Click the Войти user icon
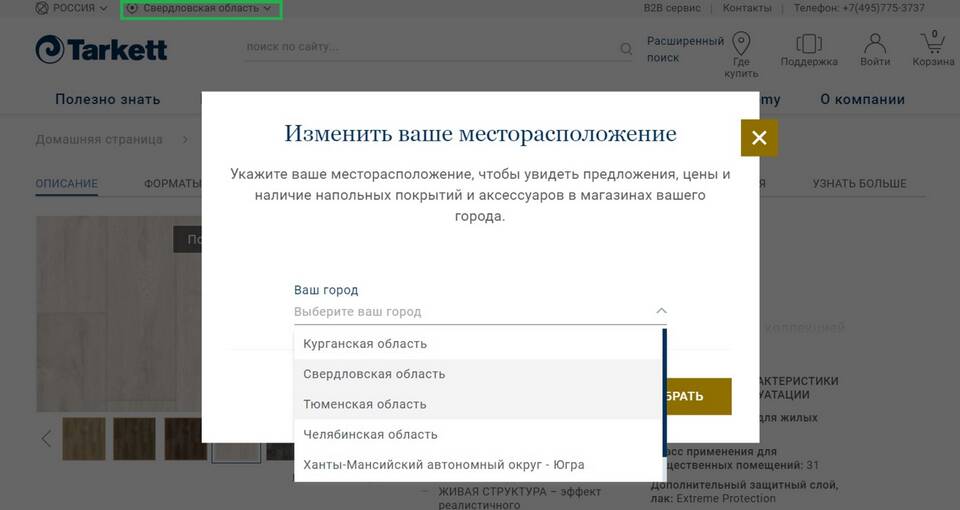Image resolution: width=960 pixels, height=510 pixels. [875, 50]
